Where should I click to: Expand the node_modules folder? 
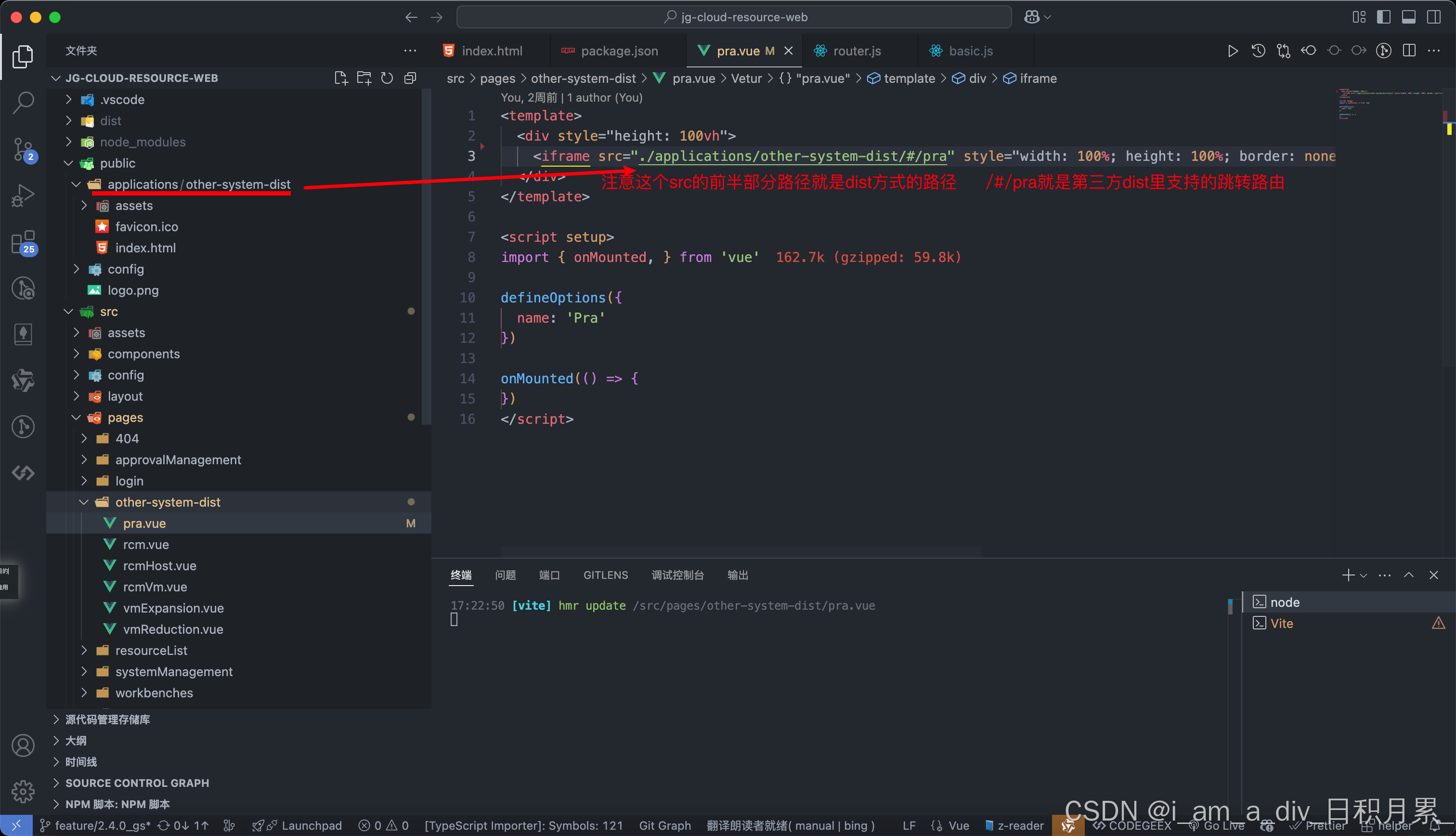click(143, 142)
